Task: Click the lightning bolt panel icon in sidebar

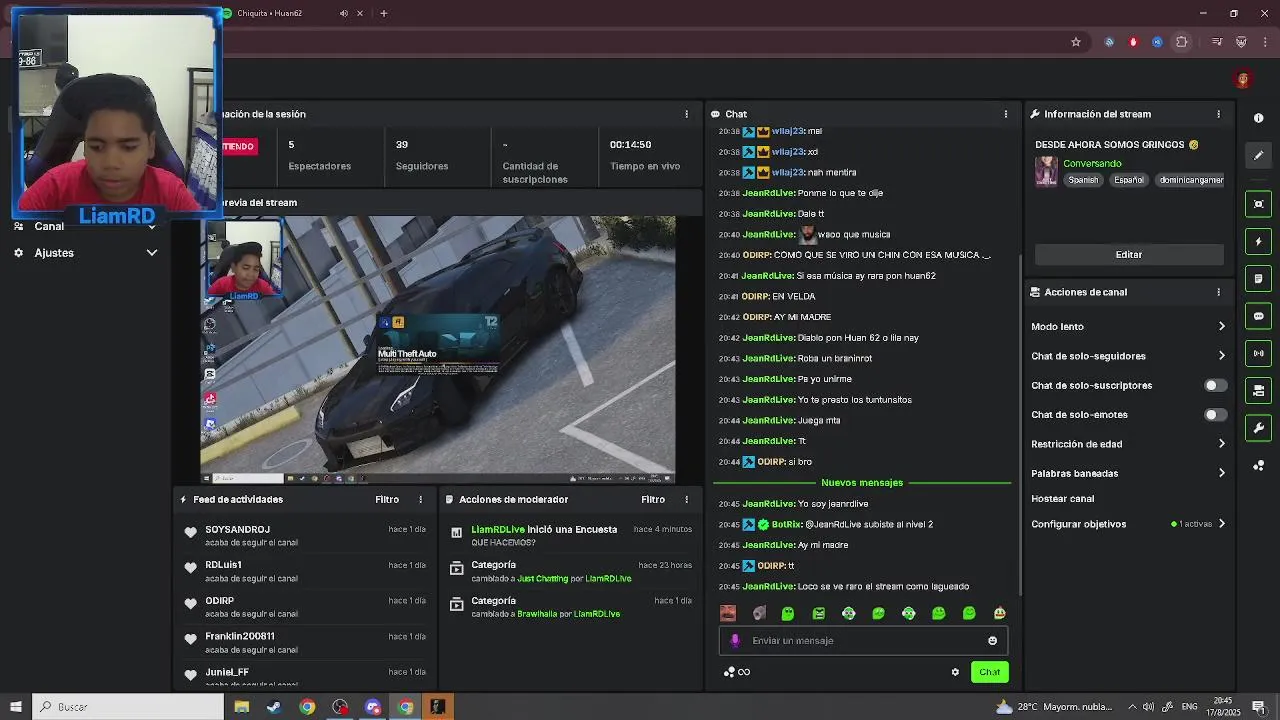Action: point(1258,241)
